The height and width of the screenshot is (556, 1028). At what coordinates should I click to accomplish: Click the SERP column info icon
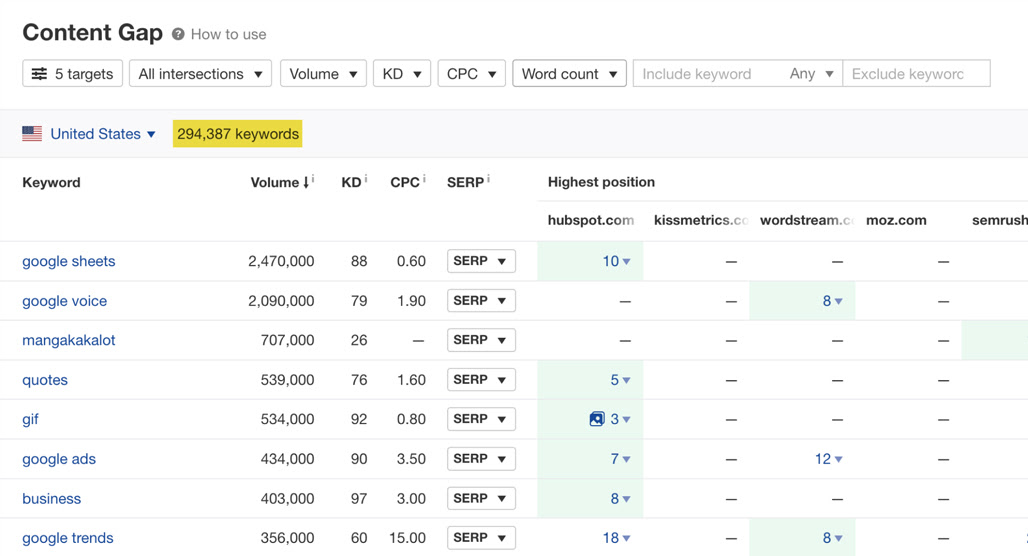click(x=488, y=178)
